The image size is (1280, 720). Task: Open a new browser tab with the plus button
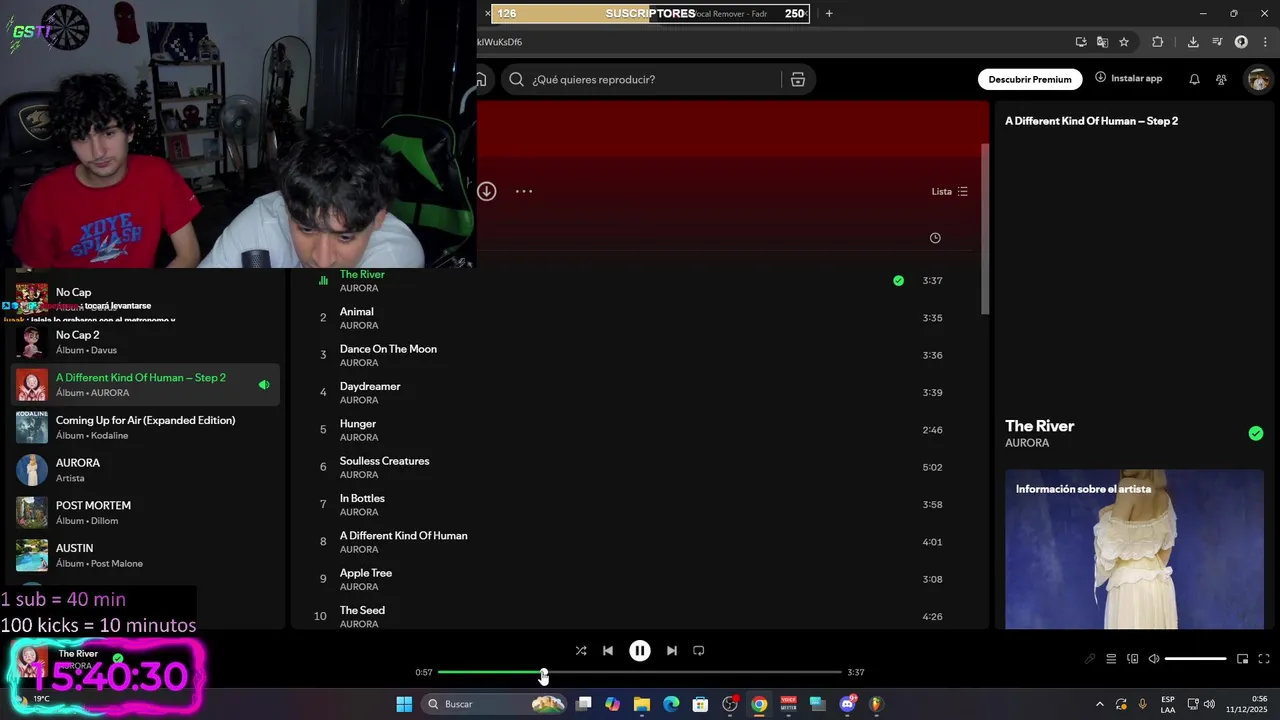829,13
